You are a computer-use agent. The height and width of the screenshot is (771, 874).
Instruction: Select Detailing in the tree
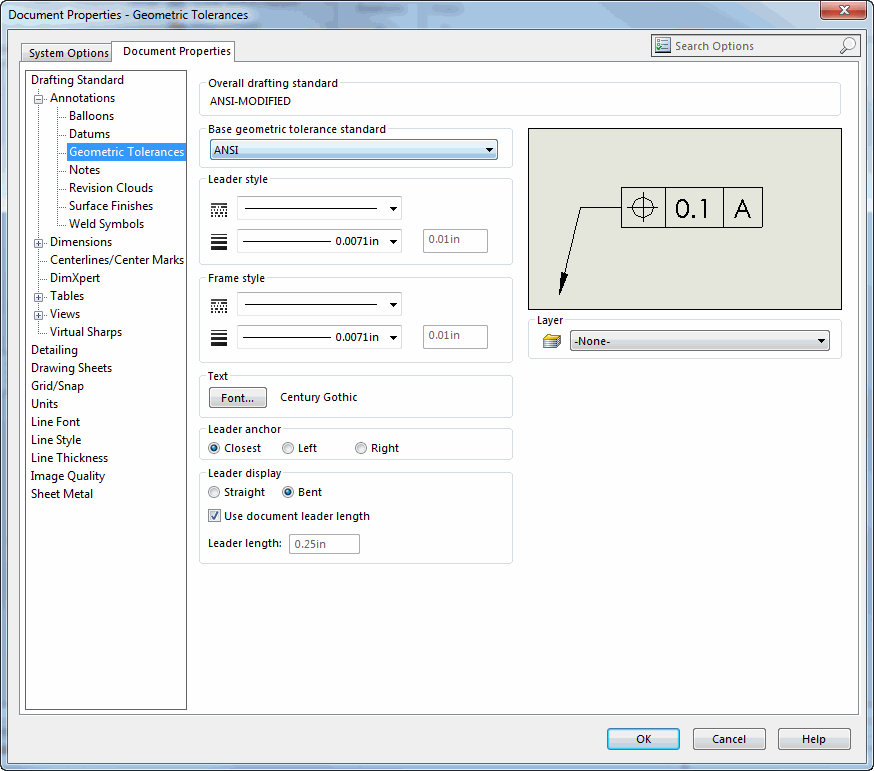point(55,350)
